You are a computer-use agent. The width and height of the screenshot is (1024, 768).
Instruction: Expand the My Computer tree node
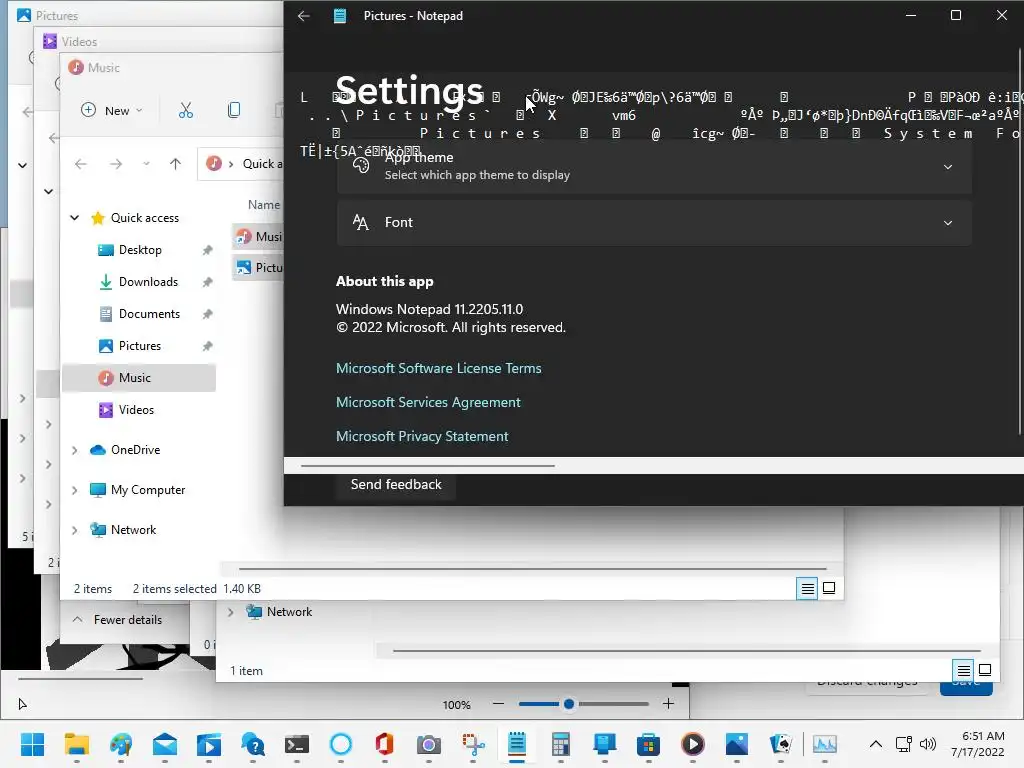[74, 490]
